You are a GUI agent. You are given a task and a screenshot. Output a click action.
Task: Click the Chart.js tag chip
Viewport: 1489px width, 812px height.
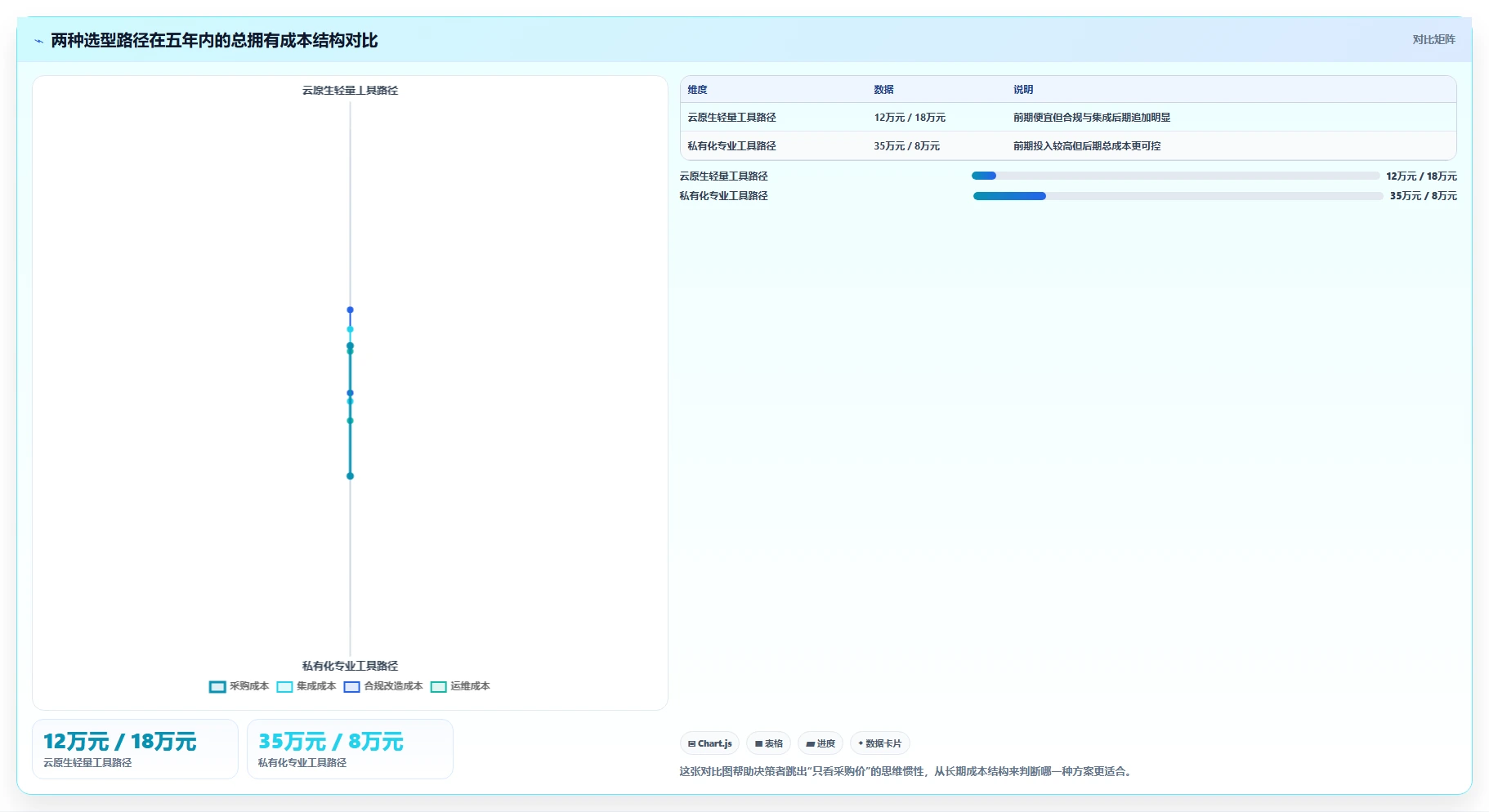coord(709,743)
